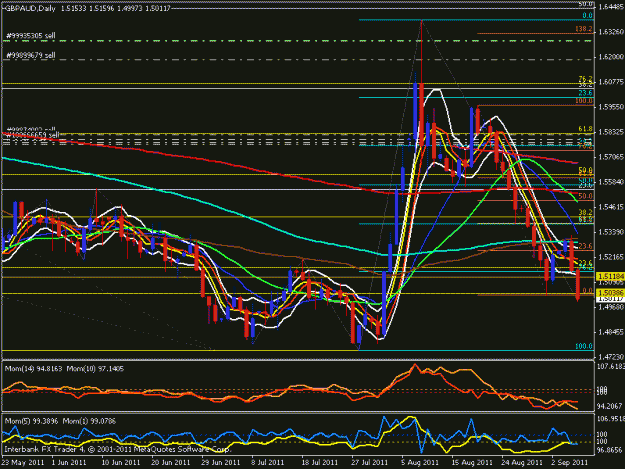Click the 1.63260 price axis label
Screen dimensions: 625x469
coord(611,32)
